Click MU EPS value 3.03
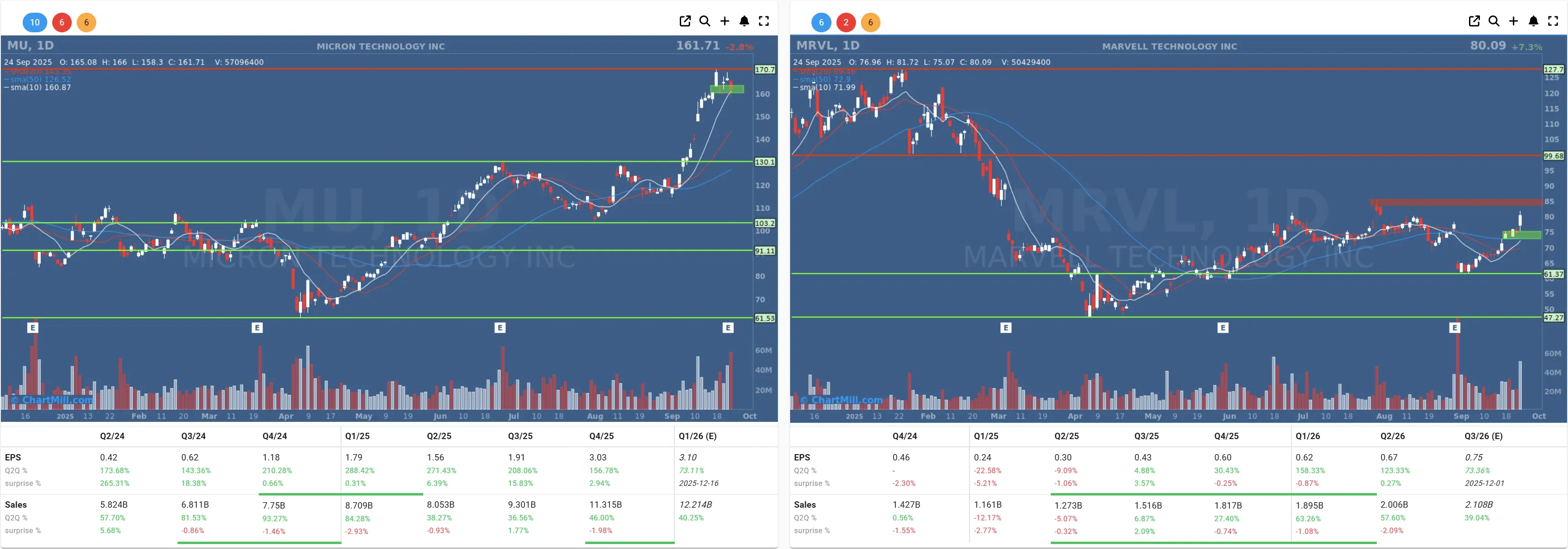The width and height of the screenshot is (1568, 549). point(598,458)
